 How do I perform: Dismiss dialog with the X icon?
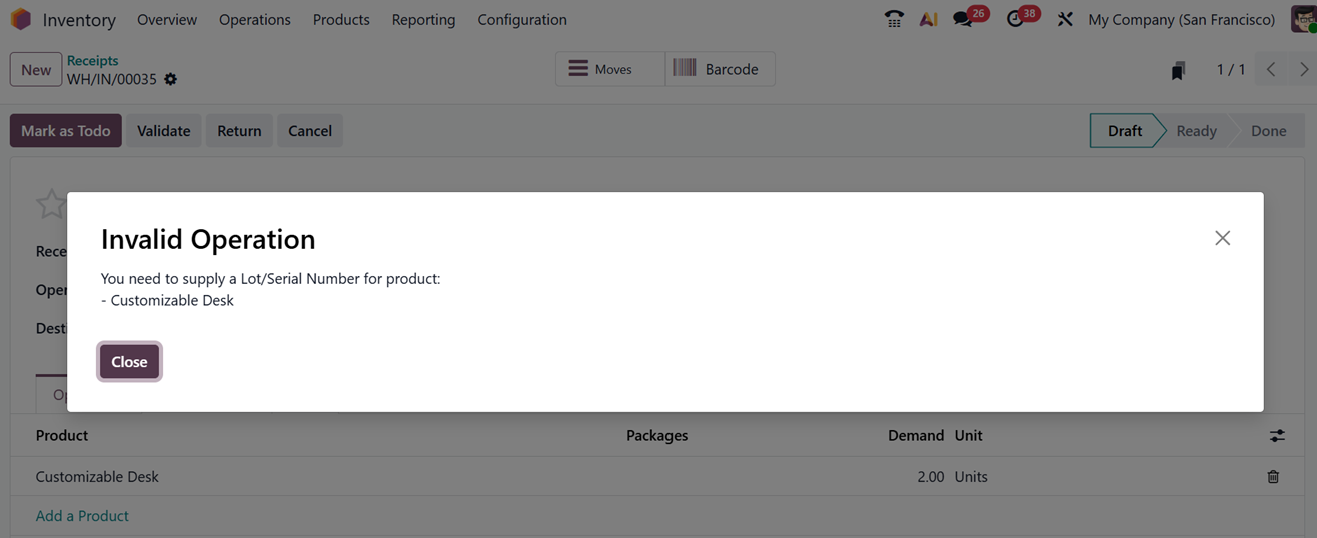coord(1222,238)
